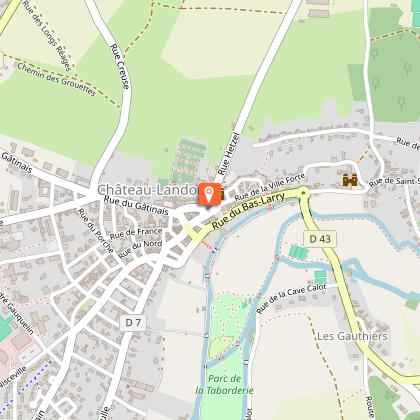Select the Parc de la Tabarderie label
This screenshot has width=420, height=420.
pos(224,385)
